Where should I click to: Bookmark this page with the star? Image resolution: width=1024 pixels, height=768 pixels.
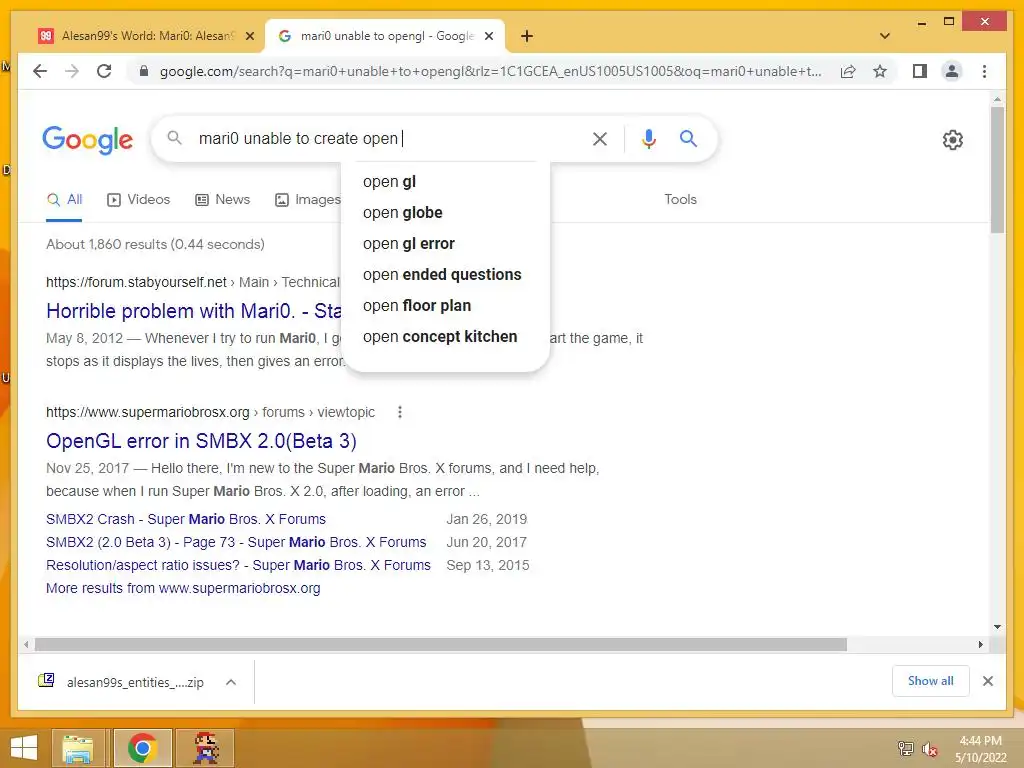pyautogui.click(x=880, y=71)
